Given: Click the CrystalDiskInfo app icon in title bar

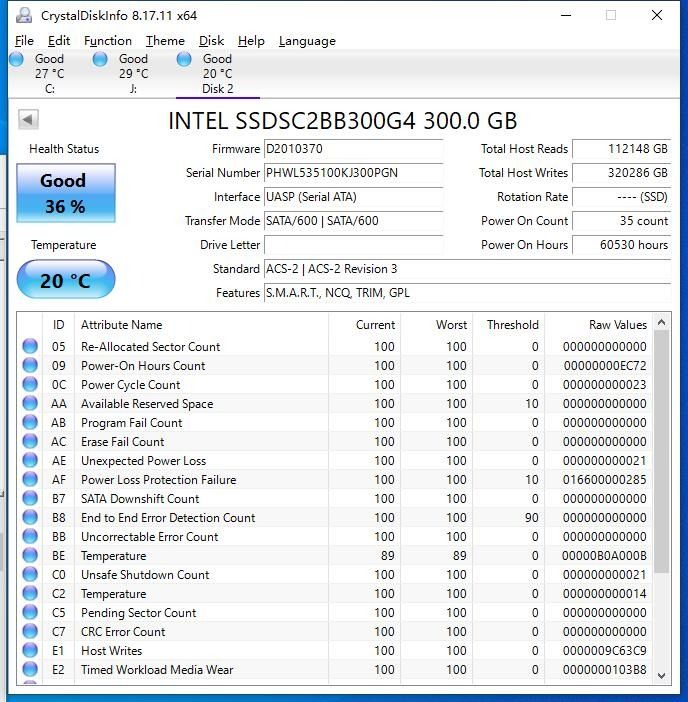Looking at the screenshot, I should (24, 16).
